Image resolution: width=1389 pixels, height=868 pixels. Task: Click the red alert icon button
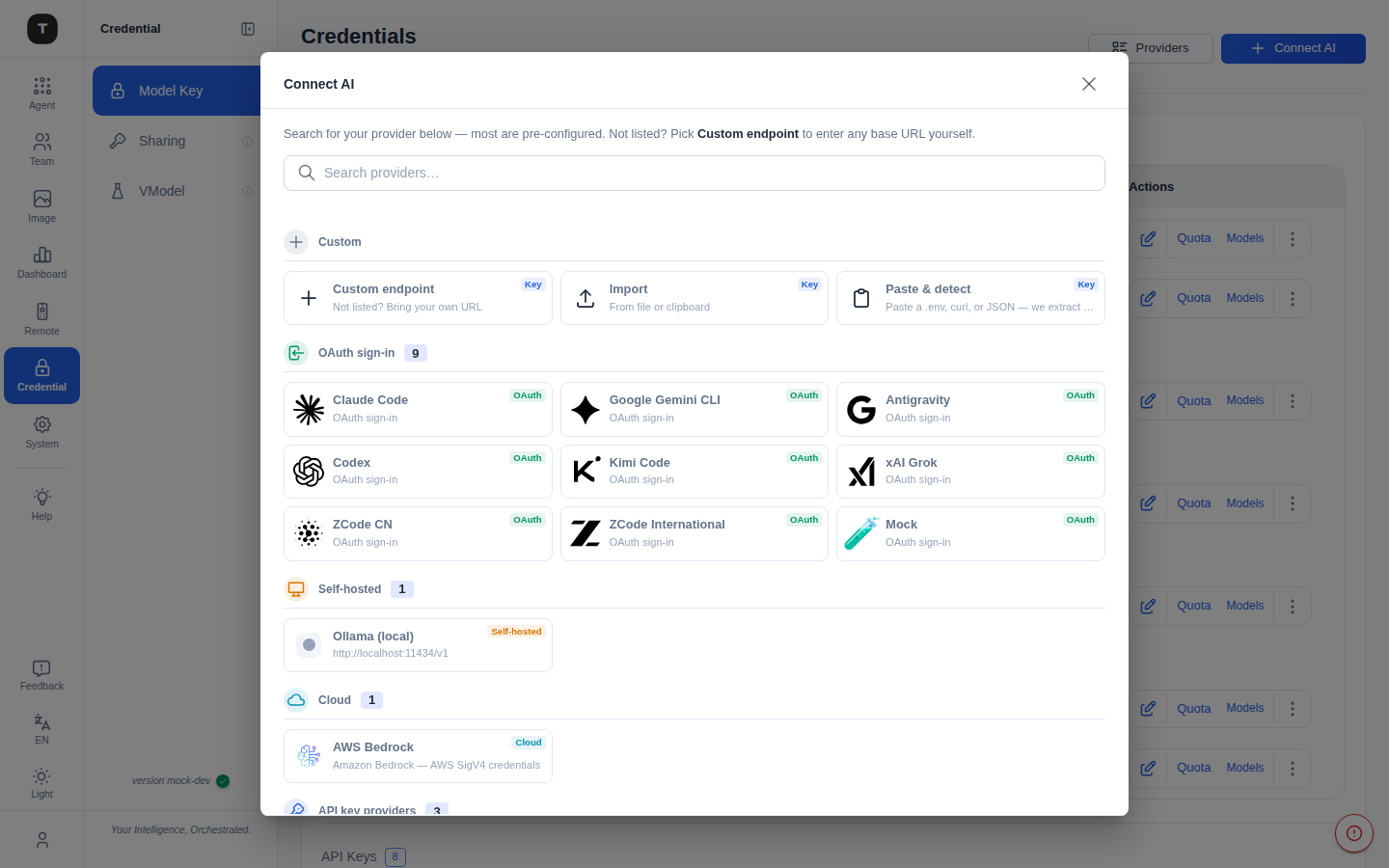click(x=1354, y=833)
